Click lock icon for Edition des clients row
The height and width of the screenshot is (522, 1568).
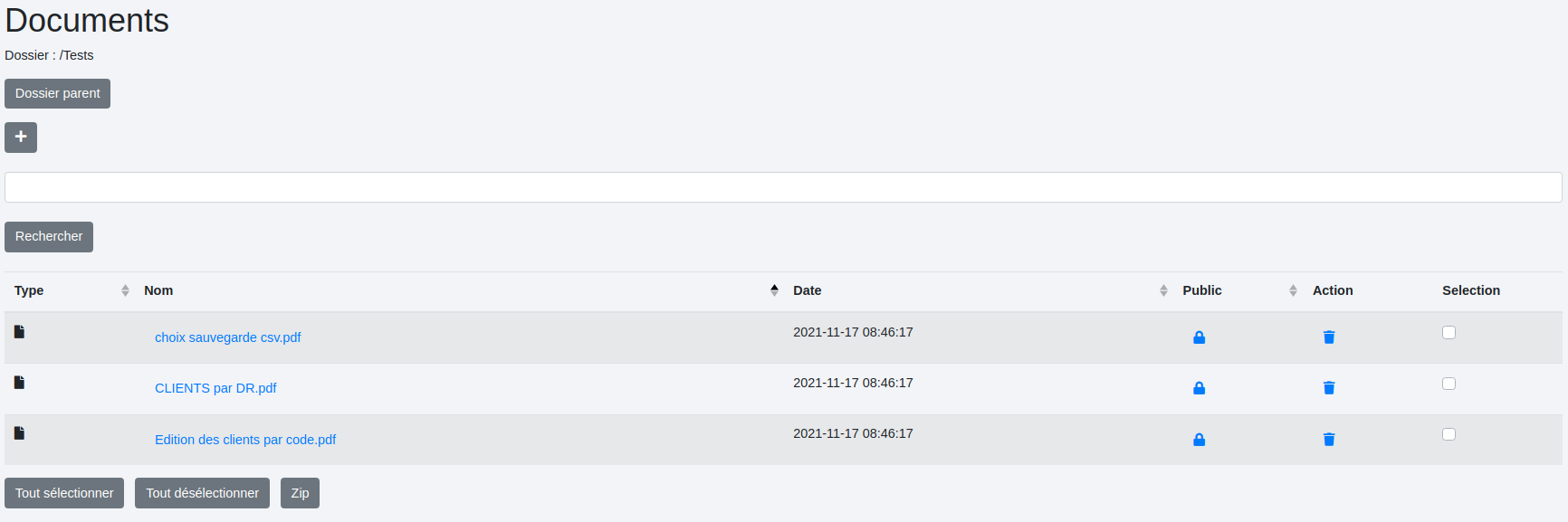(x=1199, y=440)
